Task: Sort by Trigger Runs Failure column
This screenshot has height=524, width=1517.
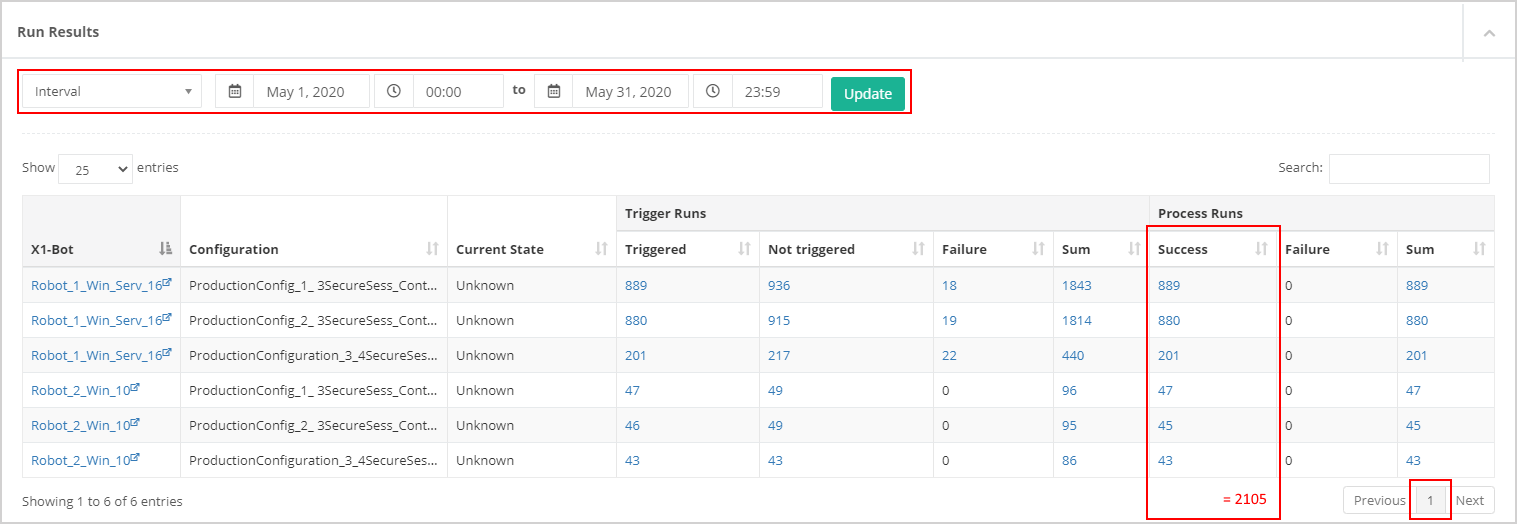Action: click(x=993, y=249)
